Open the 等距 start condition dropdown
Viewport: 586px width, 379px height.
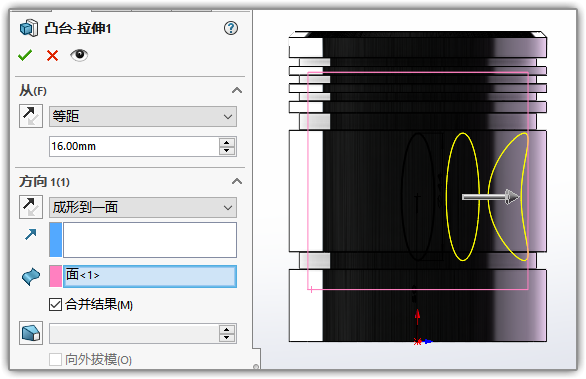tap(143, 116)
